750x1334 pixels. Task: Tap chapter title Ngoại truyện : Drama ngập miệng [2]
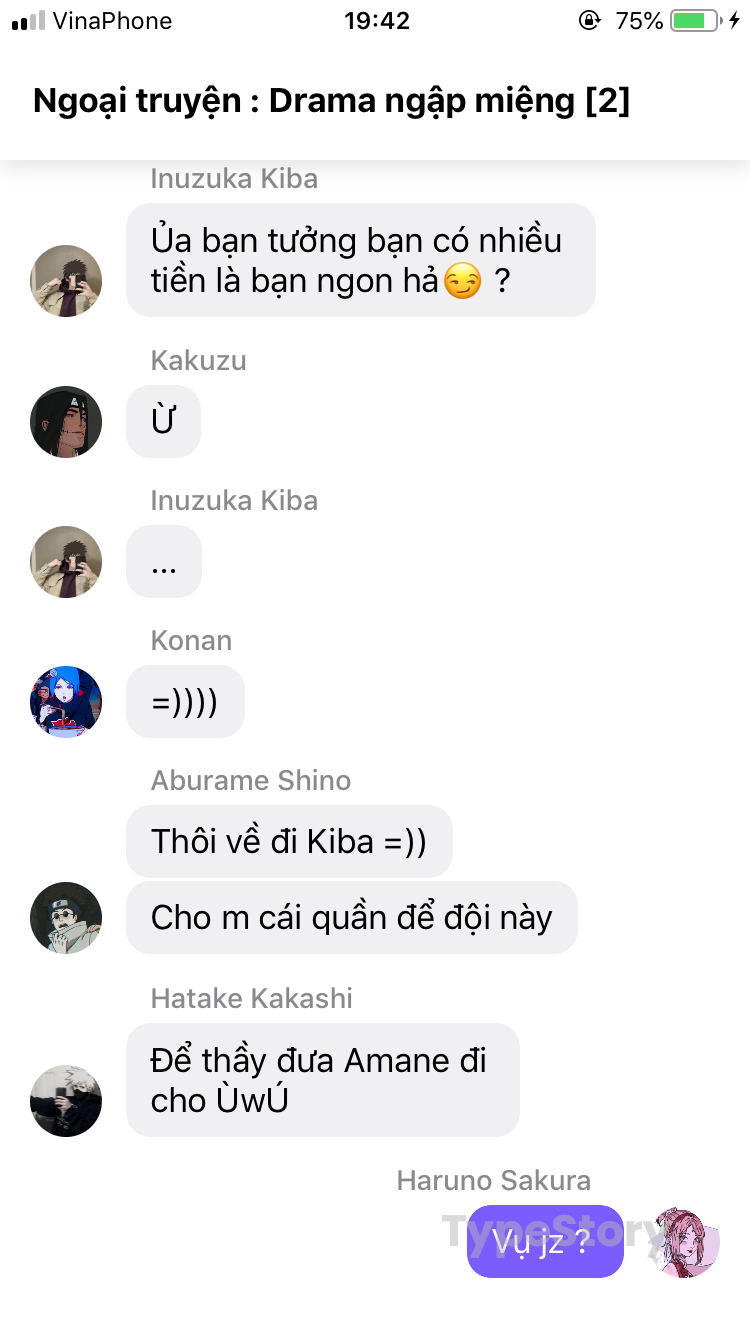[x=331, y=101]
